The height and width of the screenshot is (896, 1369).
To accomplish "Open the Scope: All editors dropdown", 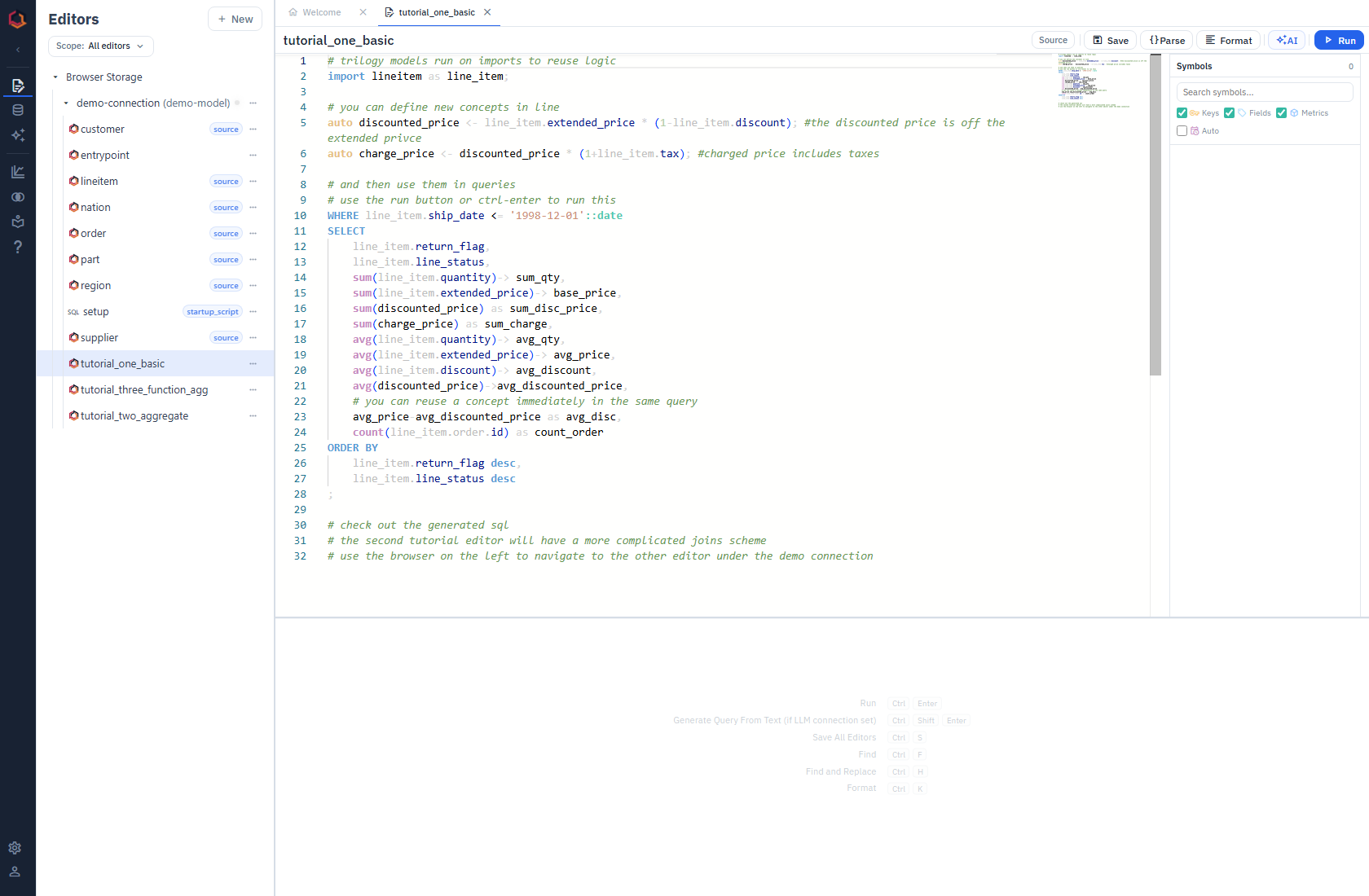I will click(x=100, y=46).
